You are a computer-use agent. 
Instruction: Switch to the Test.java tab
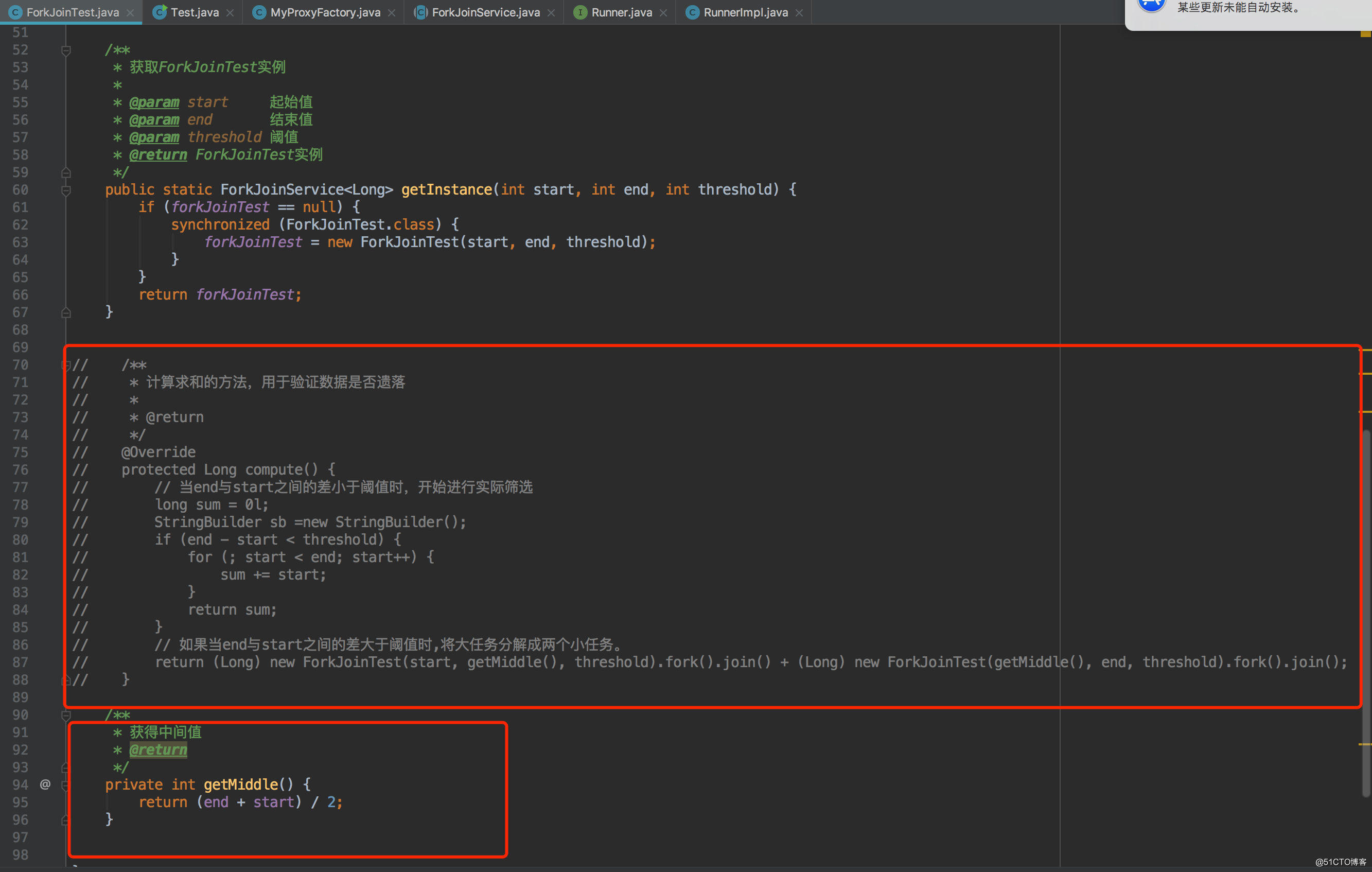coord(194,12)
